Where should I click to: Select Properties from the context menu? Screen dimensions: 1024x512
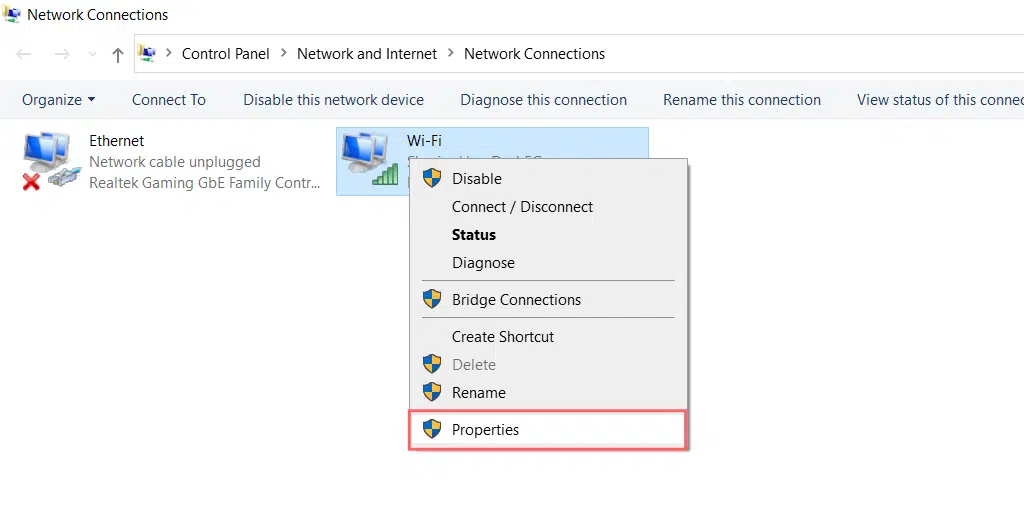click(x=485, y=430)
